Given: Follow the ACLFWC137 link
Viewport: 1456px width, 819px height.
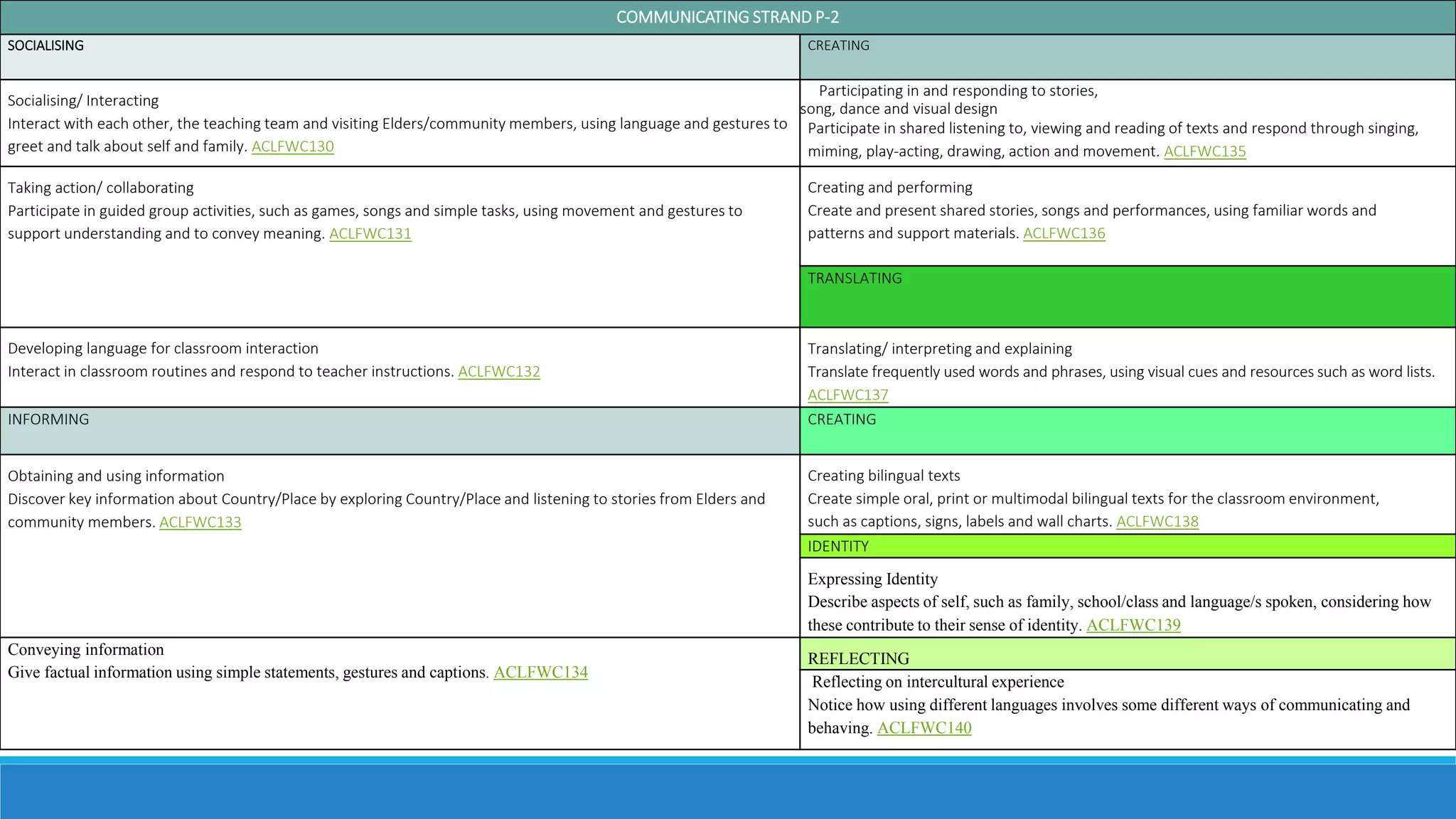Looking at the screenshot, I should click(x=847, y=395).
